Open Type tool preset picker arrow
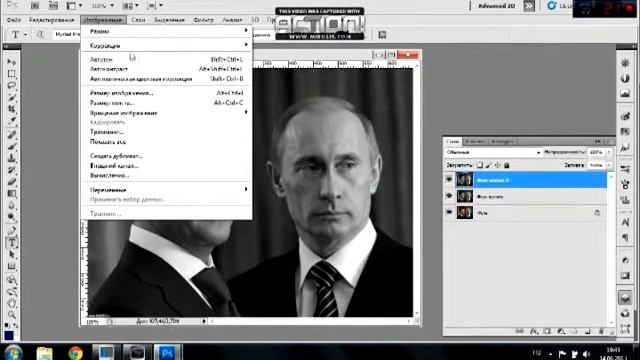This screenshot has width=640, height=360. [25, 35]
